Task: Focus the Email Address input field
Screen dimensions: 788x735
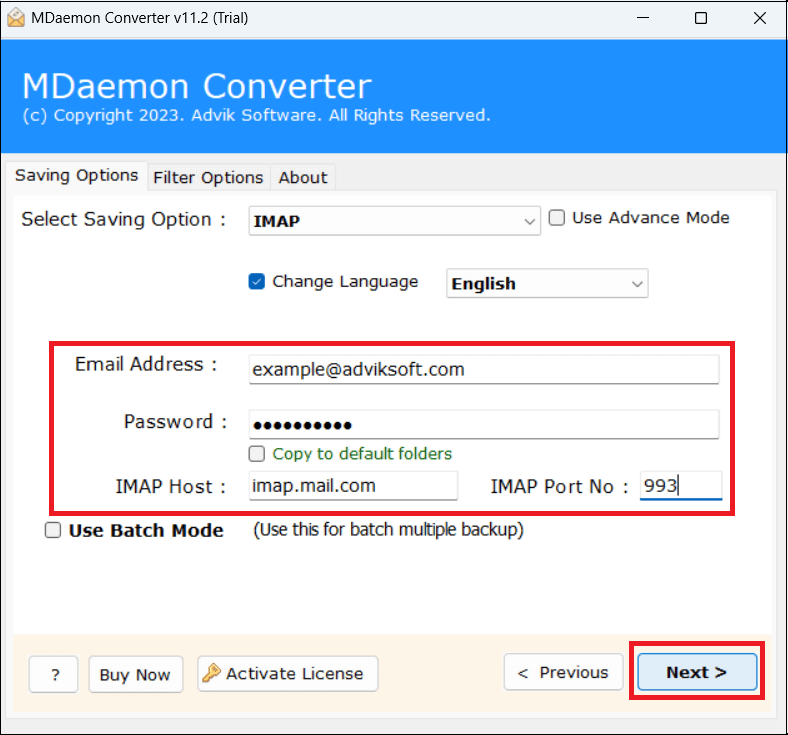Action: coord(484,369)
